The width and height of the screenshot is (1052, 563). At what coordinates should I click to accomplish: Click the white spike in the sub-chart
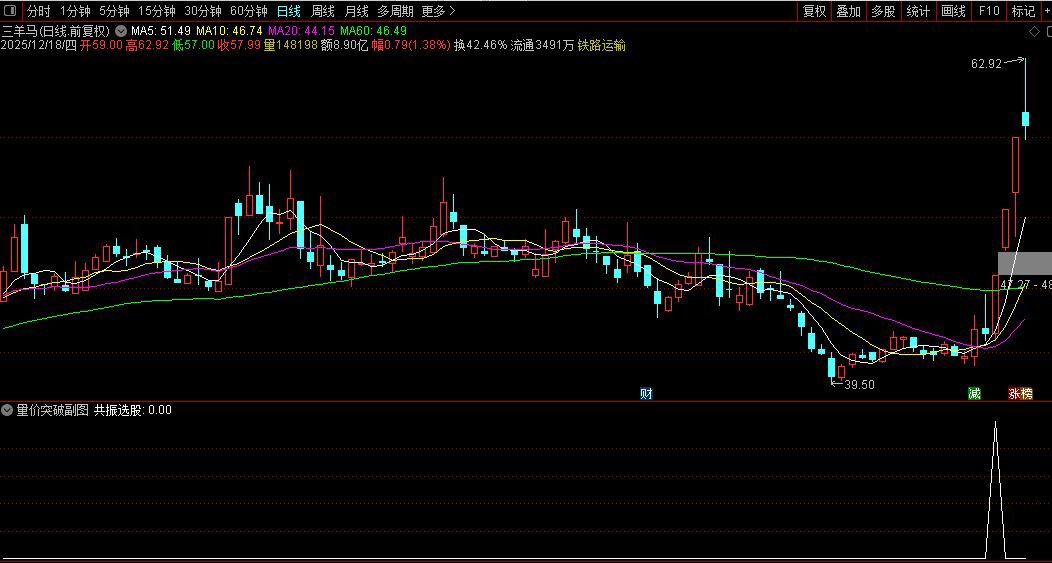(x=995, y=490)
